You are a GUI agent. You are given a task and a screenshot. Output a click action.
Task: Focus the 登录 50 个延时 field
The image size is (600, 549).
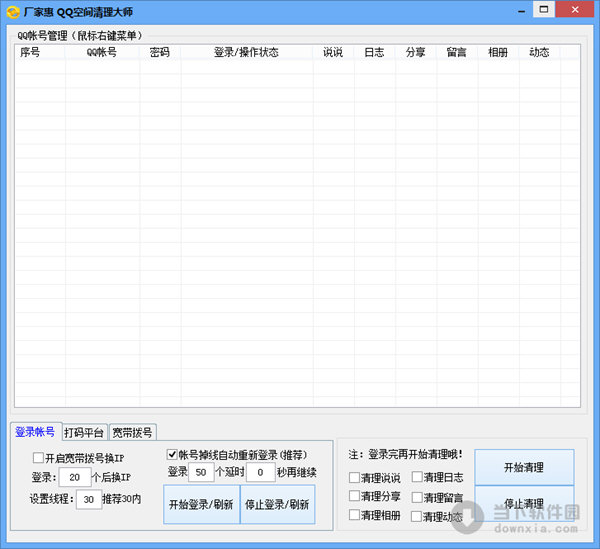point(201,472)
